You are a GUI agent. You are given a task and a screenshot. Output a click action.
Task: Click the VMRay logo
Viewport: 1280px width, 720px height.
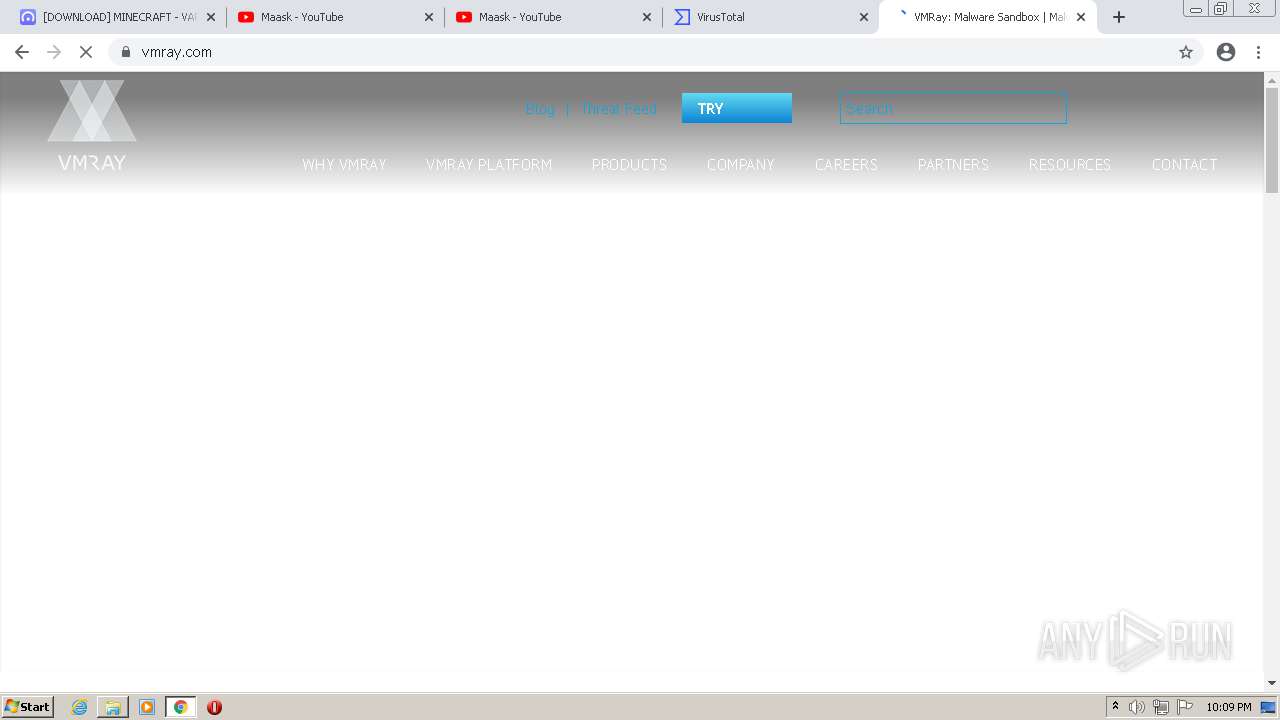[x=92, y=125]
